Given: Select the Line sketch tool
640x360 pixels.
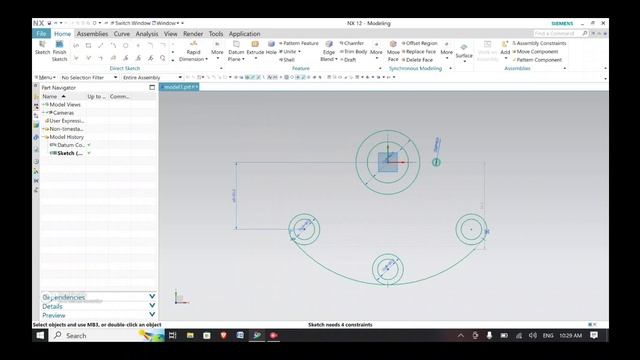Looking at the screenshot, I should tap(101, 46).
